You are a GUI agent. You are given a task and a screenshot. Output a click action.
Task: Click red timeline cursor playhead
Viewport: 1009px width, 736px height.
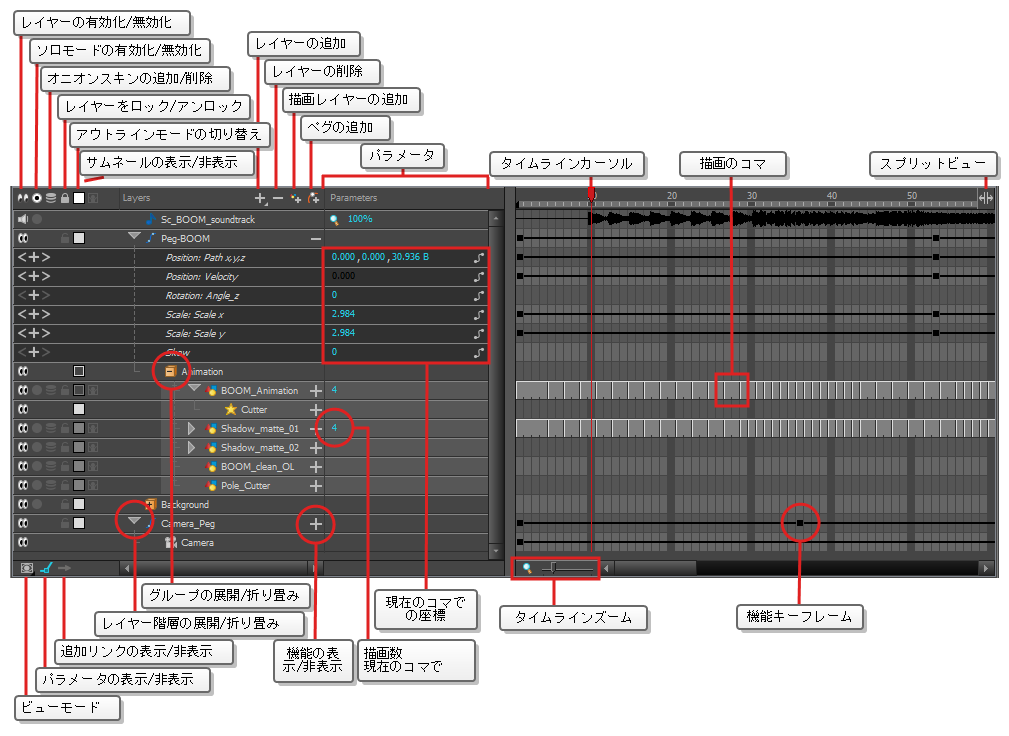click(x=591, y=193)
